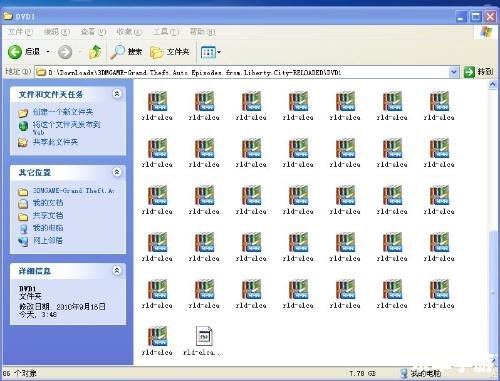The width and height of the screenshot is (500, 381).
Task: Open the Forward history dropdown arrow
Action: point(80,52)
